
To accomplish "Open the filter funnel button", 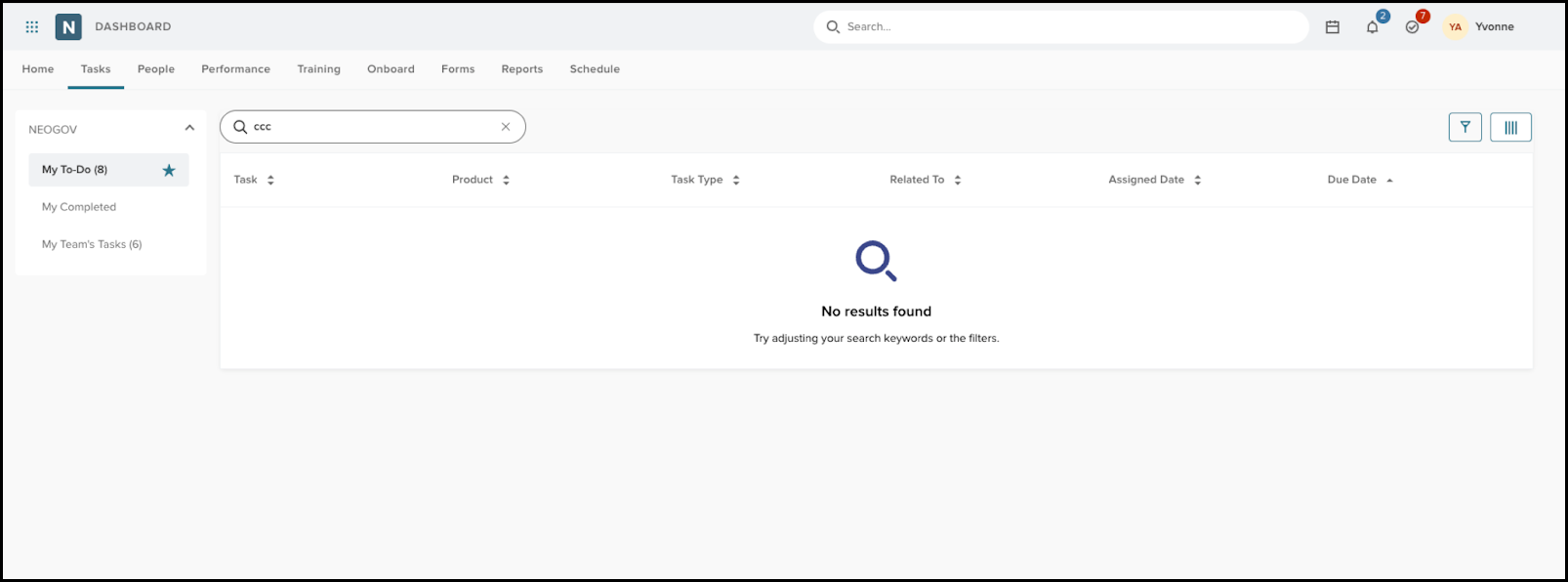I will click(1465, 127).
